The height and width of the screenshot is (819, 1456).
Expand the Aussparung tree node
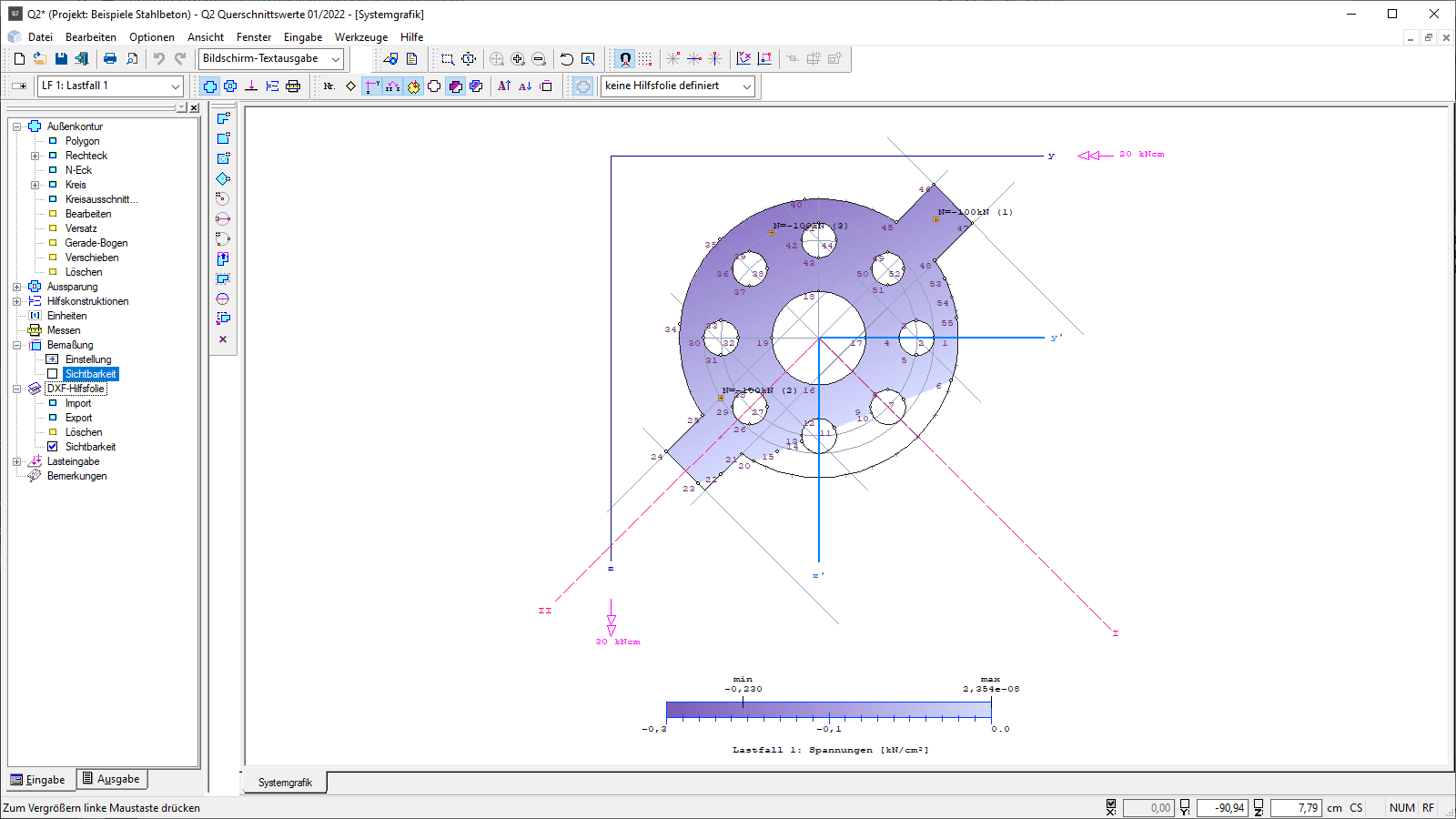[x=16, y=287]
